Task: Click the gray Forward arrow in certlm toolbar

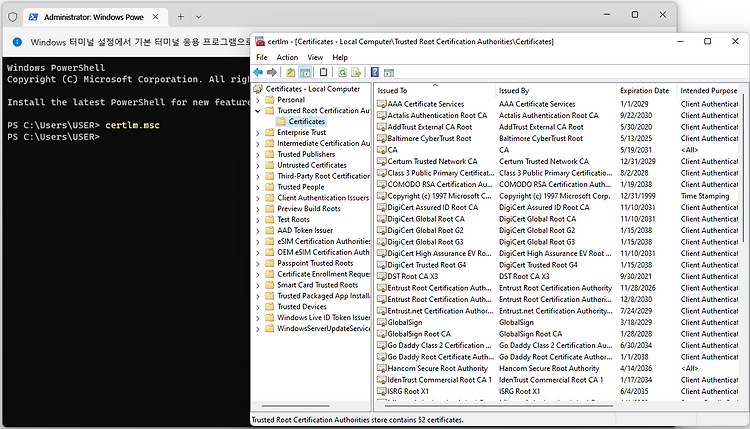Action: [272, 72]
